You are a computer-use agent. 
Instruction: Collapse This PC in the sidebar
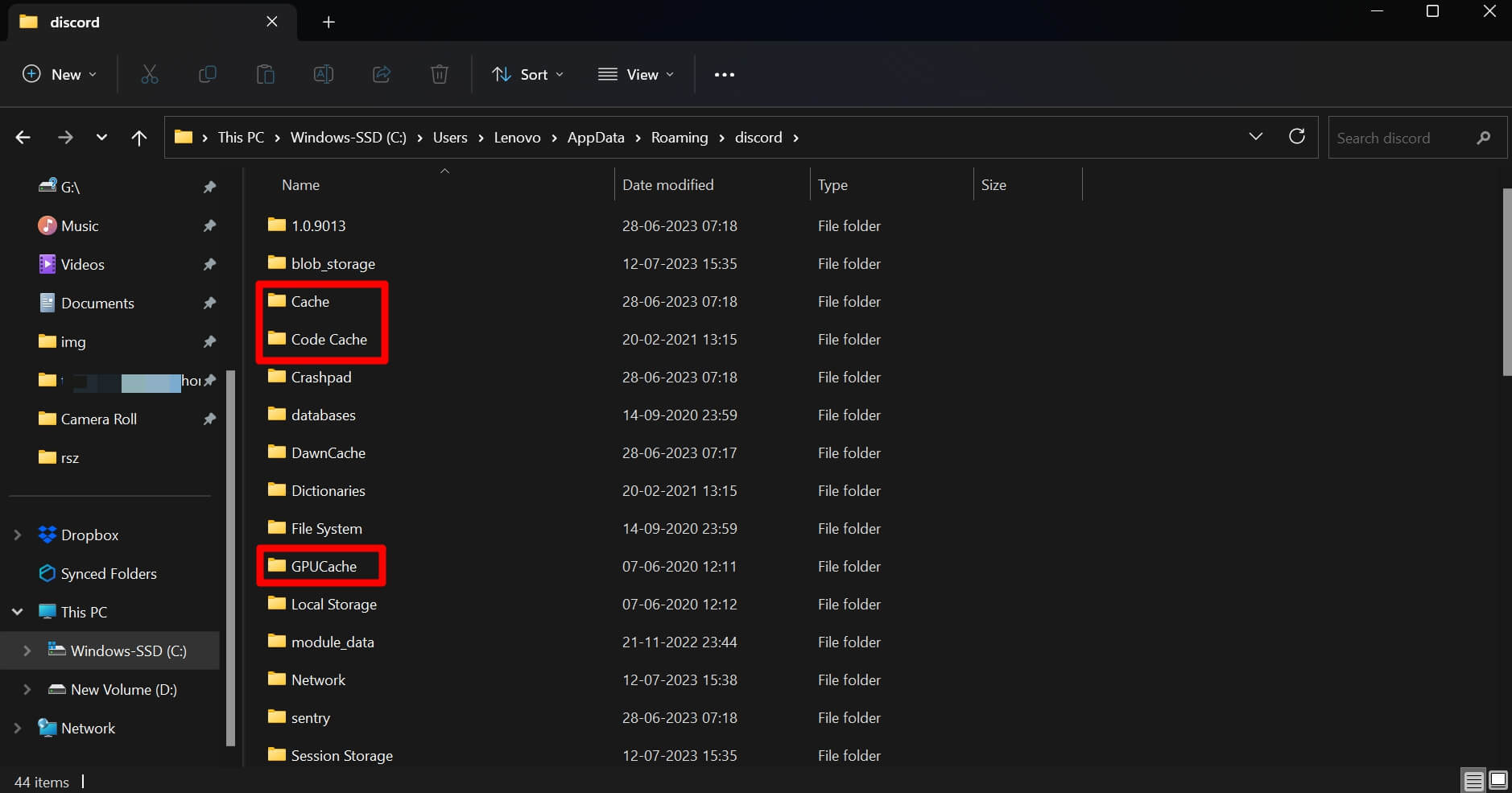(16, 612)
